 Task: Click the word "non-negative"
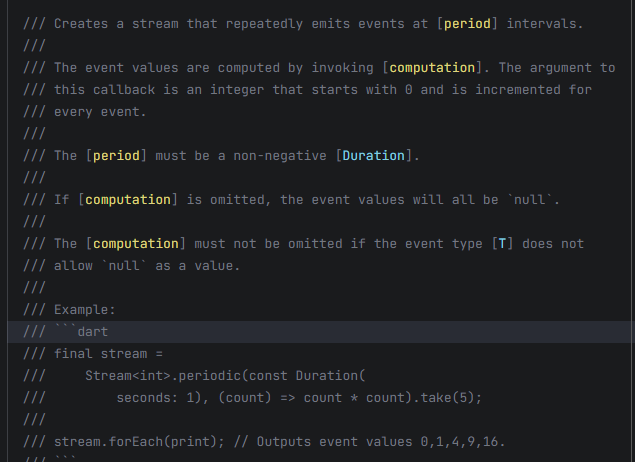tap(279, 156)
